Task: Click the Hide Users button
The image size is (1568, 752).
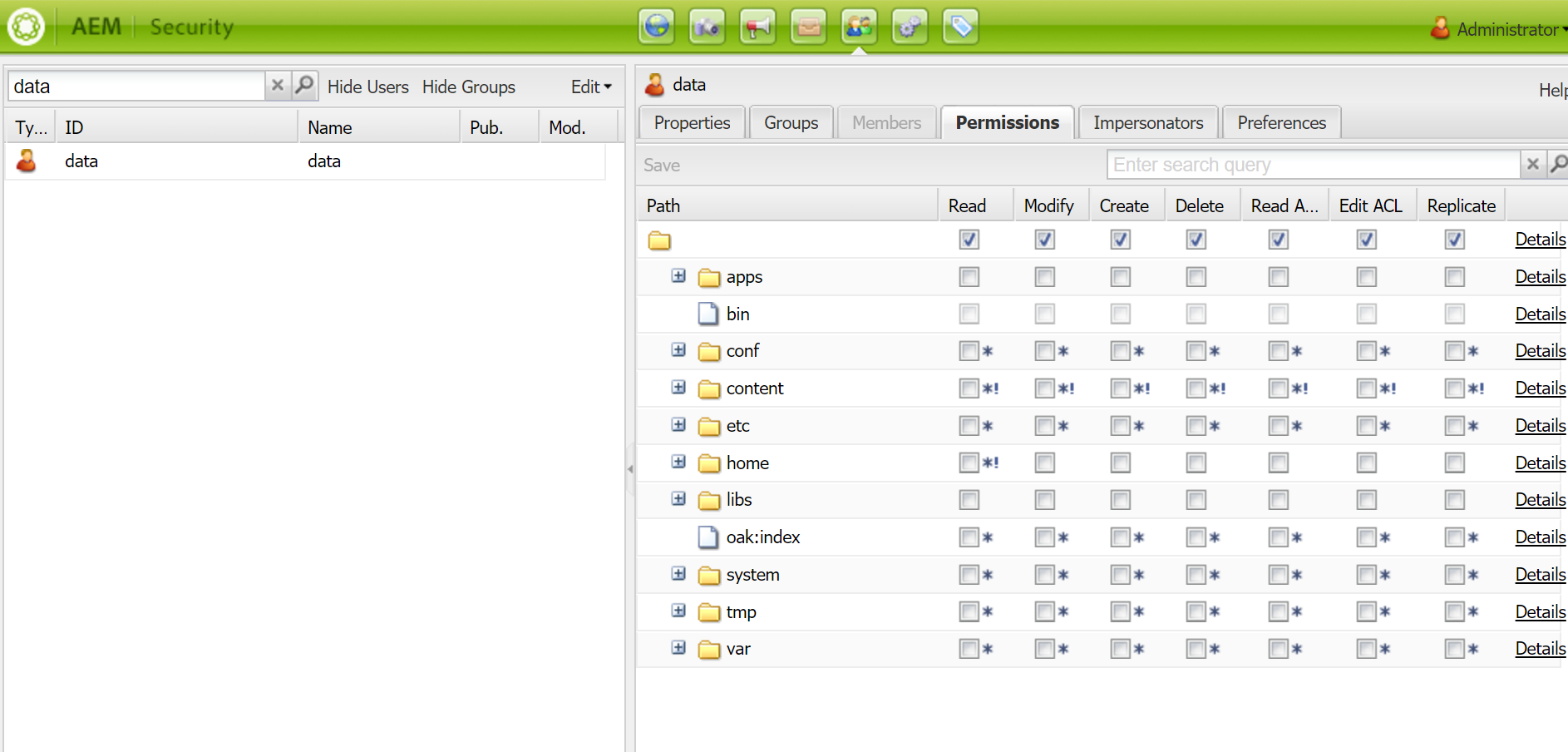Action: 368,87
